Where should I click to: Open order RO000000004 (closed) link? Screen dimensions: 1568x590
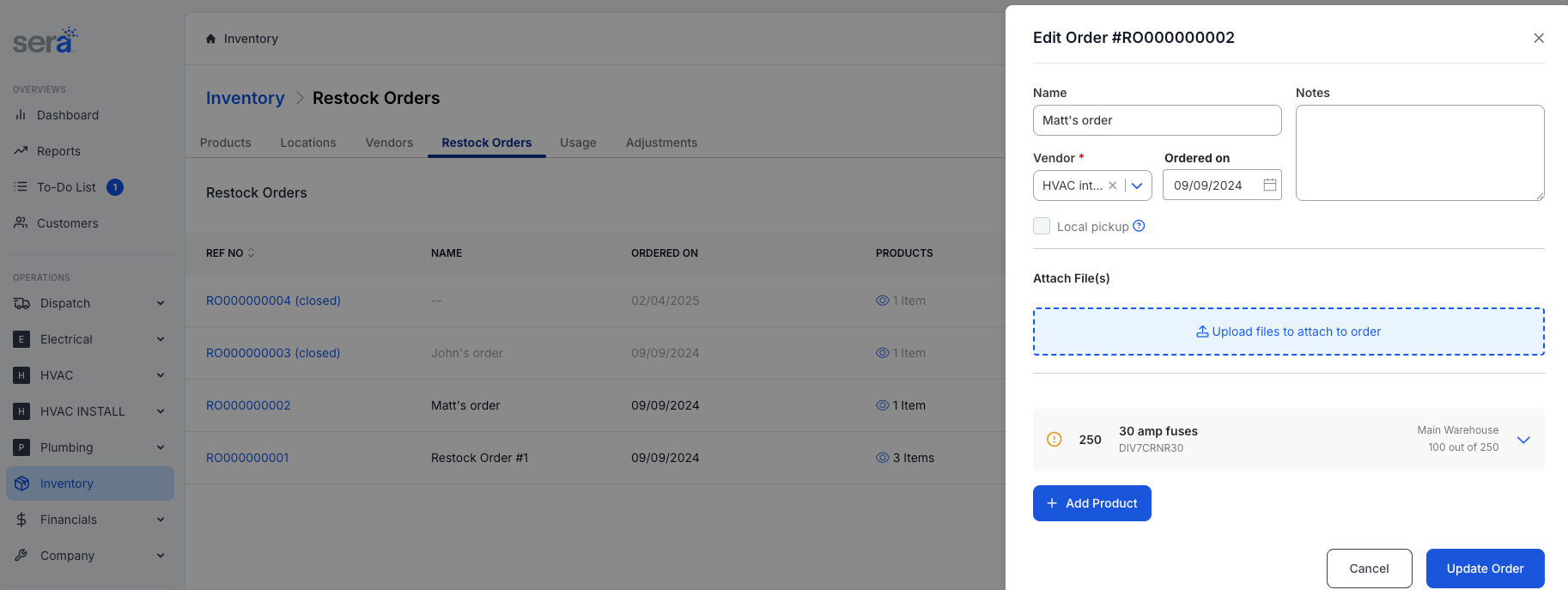(x=273, y=301)
